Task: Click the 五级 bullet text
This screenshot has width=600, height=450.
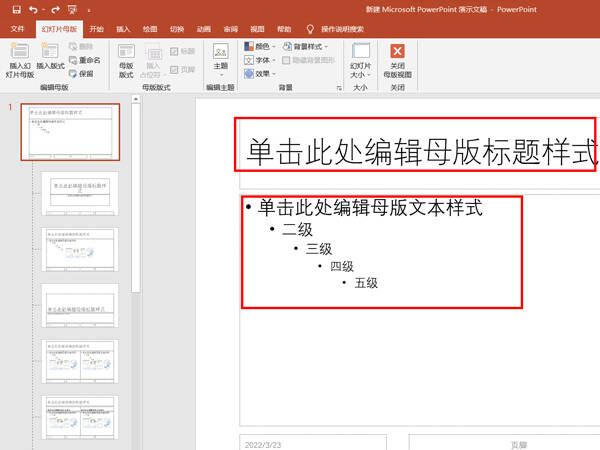Action: click(366, 283)
